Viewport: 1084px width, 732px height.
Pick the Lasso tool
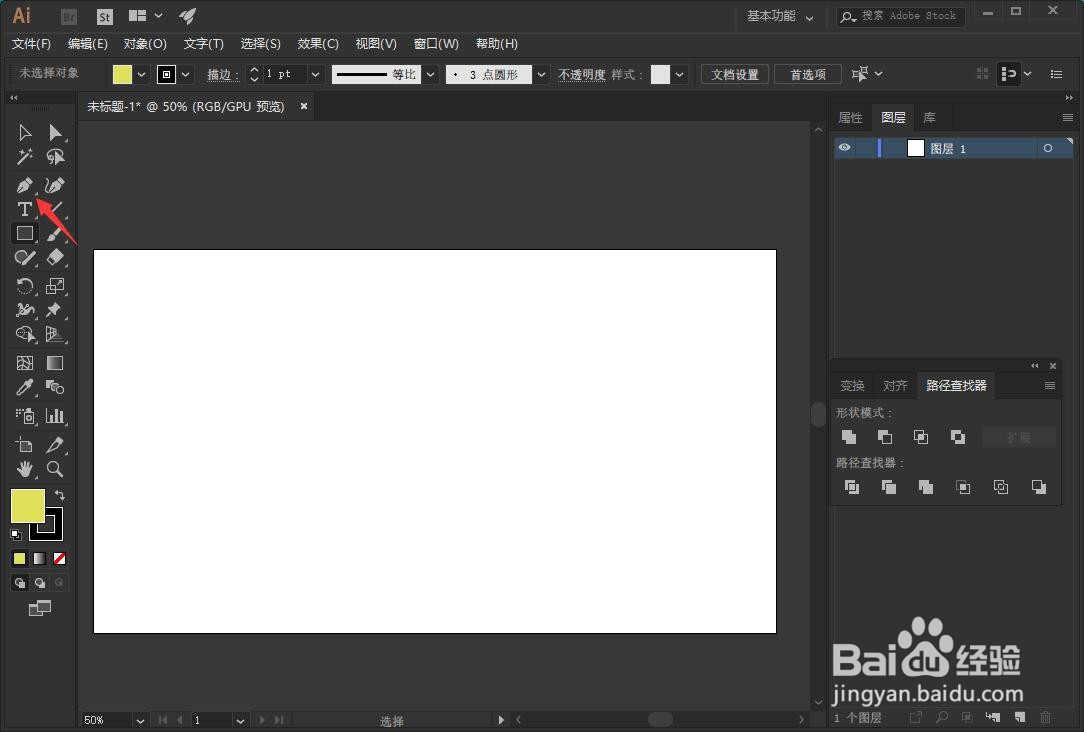point(55,158)
